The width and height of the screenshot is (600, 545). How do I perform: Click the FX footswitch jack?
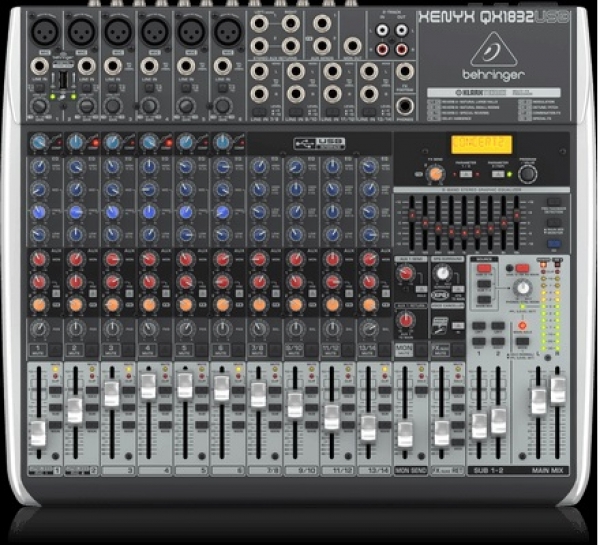404,72
